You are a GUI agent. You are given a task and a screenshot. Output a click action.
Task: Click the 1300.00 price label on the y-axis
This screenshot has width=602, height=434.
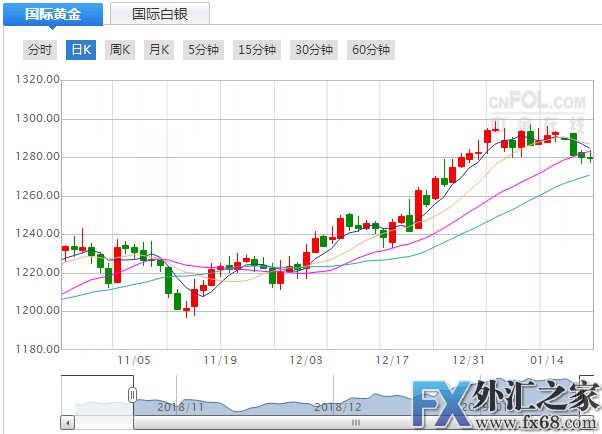coord(35,119)
